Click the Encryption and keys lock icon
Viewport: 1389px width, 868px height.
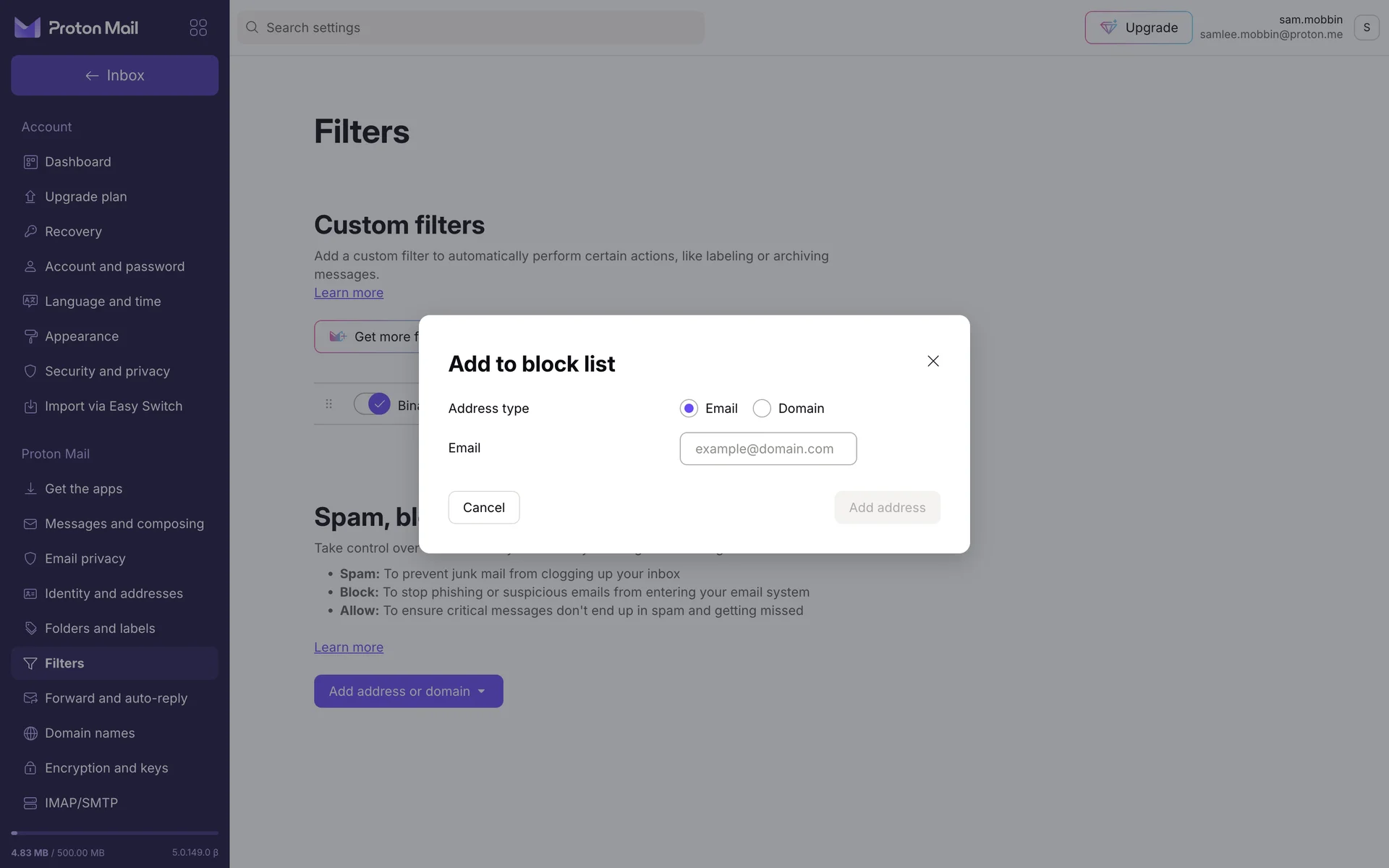[30, 768]
